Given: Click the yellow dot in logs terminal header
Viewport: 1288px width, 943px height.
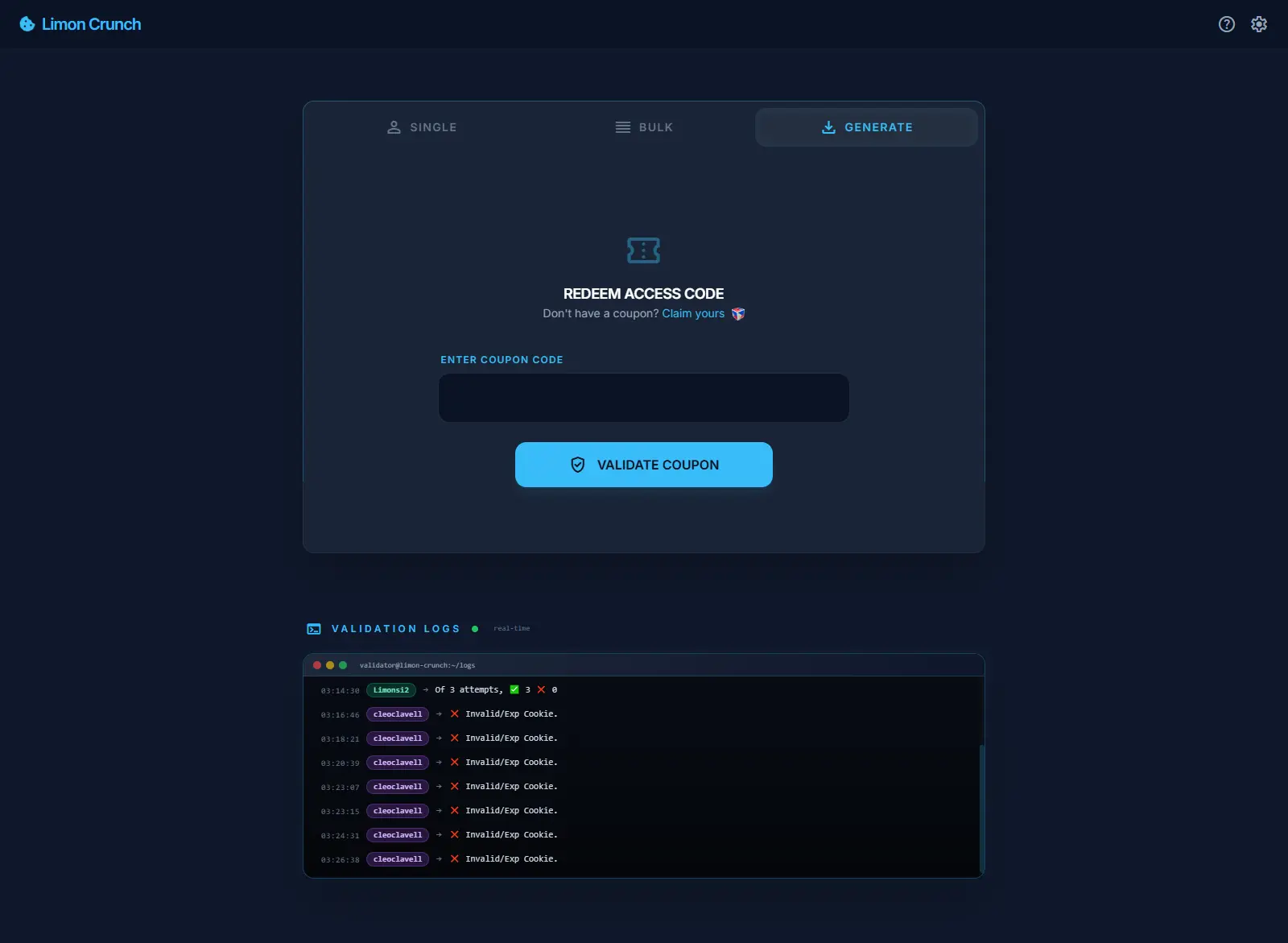Looking at the screenshot, I should pyautogui.click(x=330, y=665).
